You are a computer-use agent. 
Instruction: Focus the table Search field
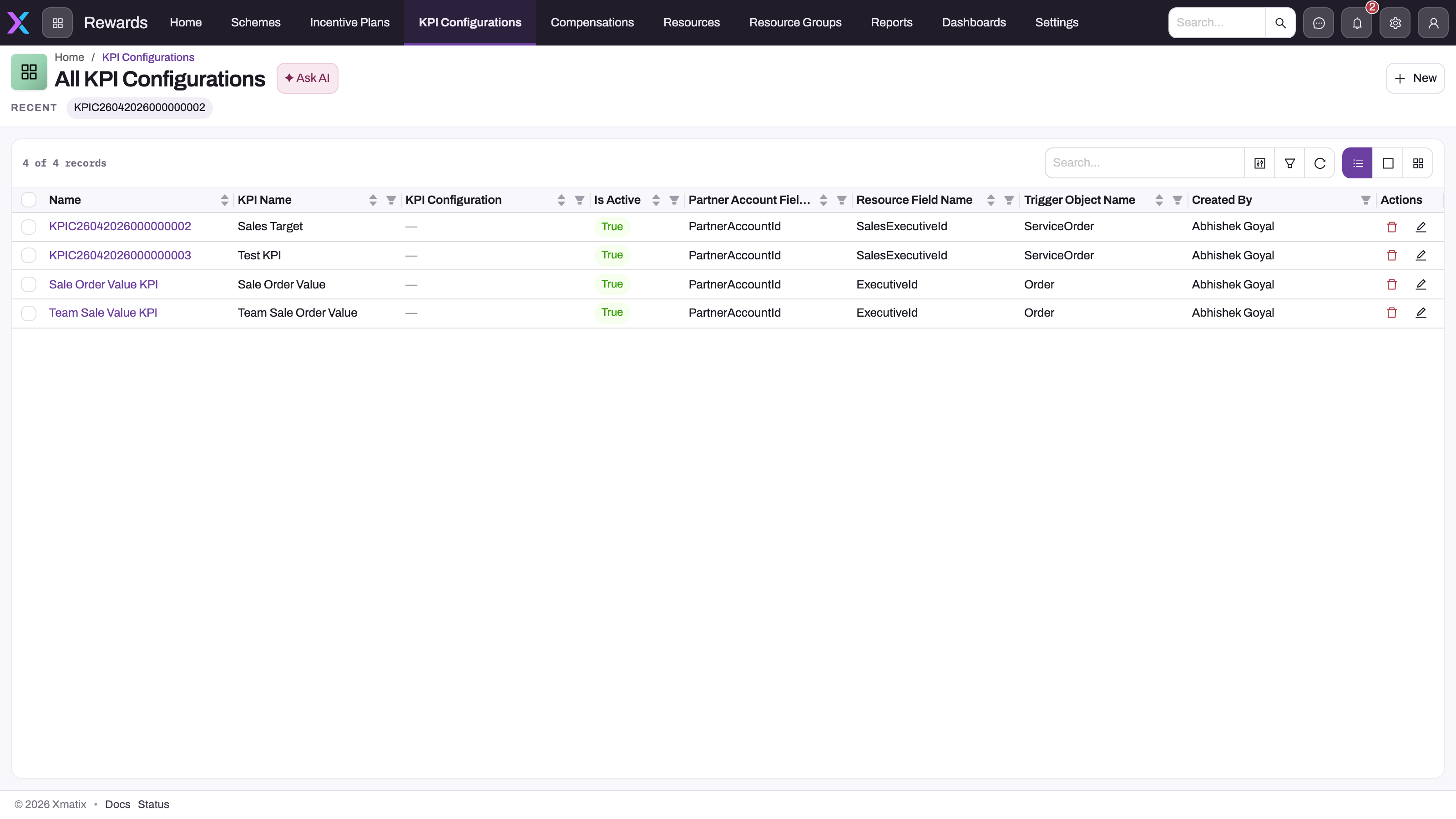pos(1145,163)
